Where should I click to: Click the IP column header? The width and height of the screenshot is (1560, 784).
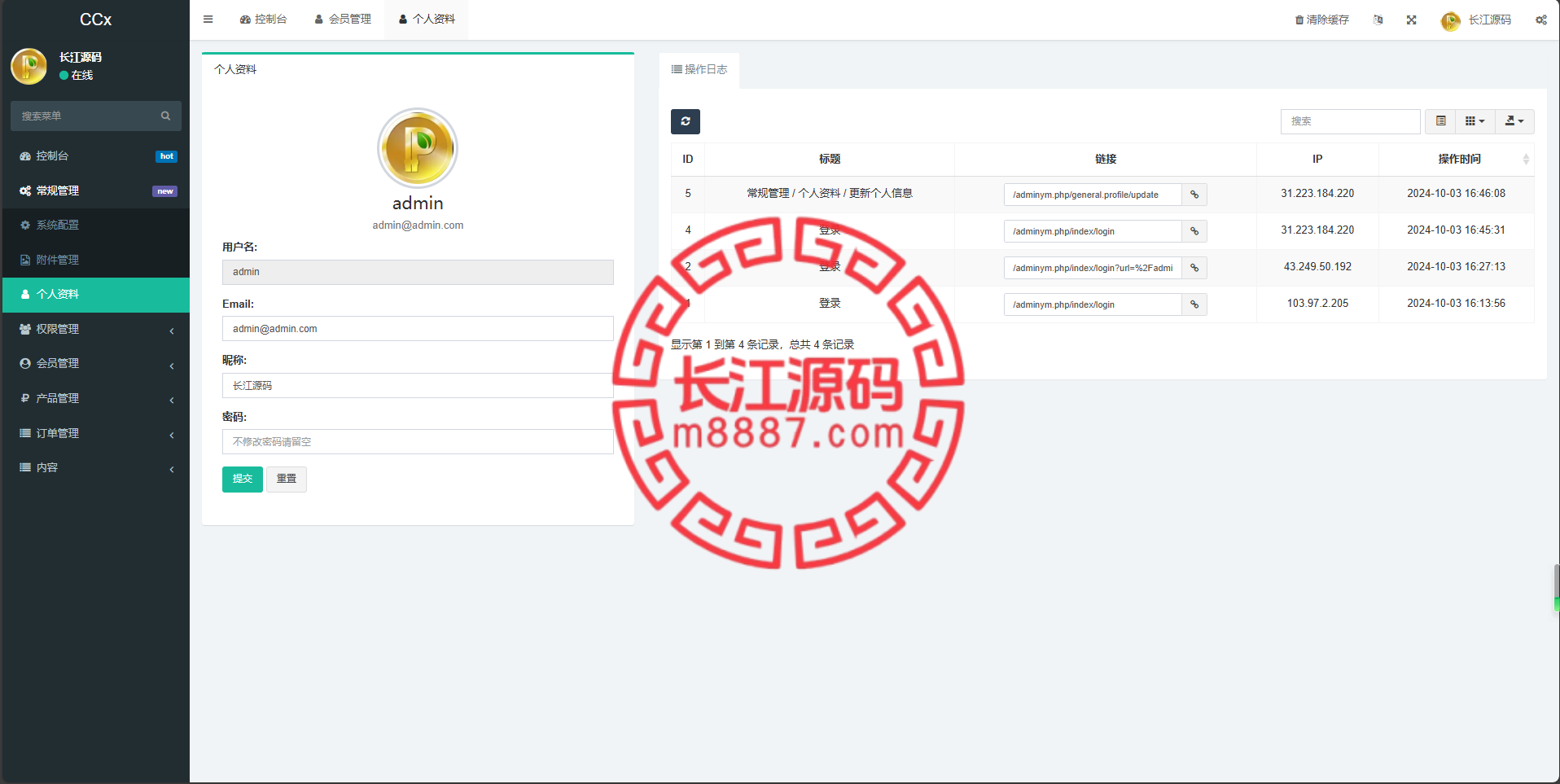(x=1317, y=159)
